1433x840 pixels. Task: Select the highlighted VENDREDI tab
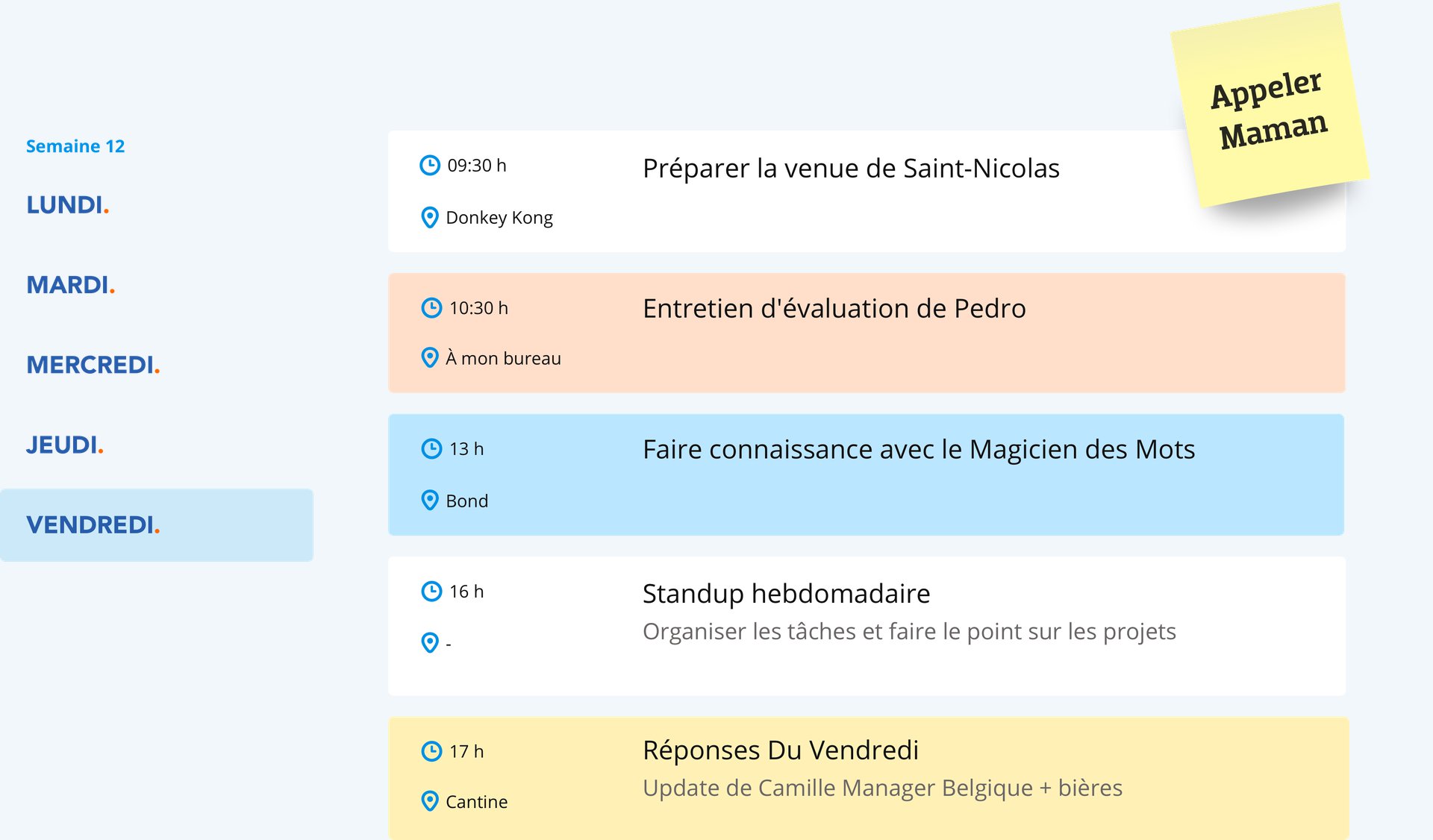click(157, 525)
